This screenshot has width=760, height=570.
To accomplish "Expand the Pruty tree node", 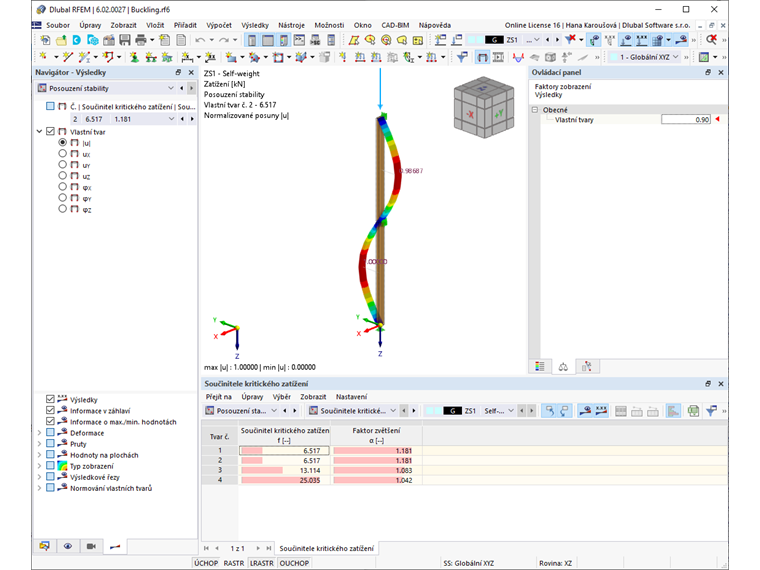I will pos(39,443).
